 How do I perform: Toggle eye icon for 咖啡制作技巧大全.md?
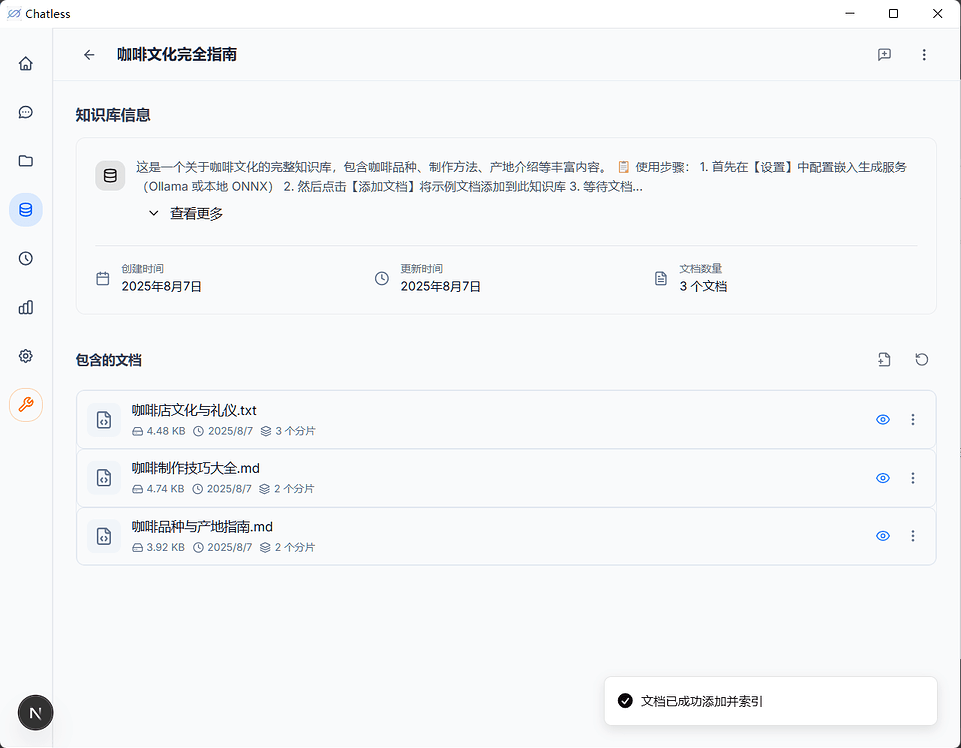coord(883,478)
